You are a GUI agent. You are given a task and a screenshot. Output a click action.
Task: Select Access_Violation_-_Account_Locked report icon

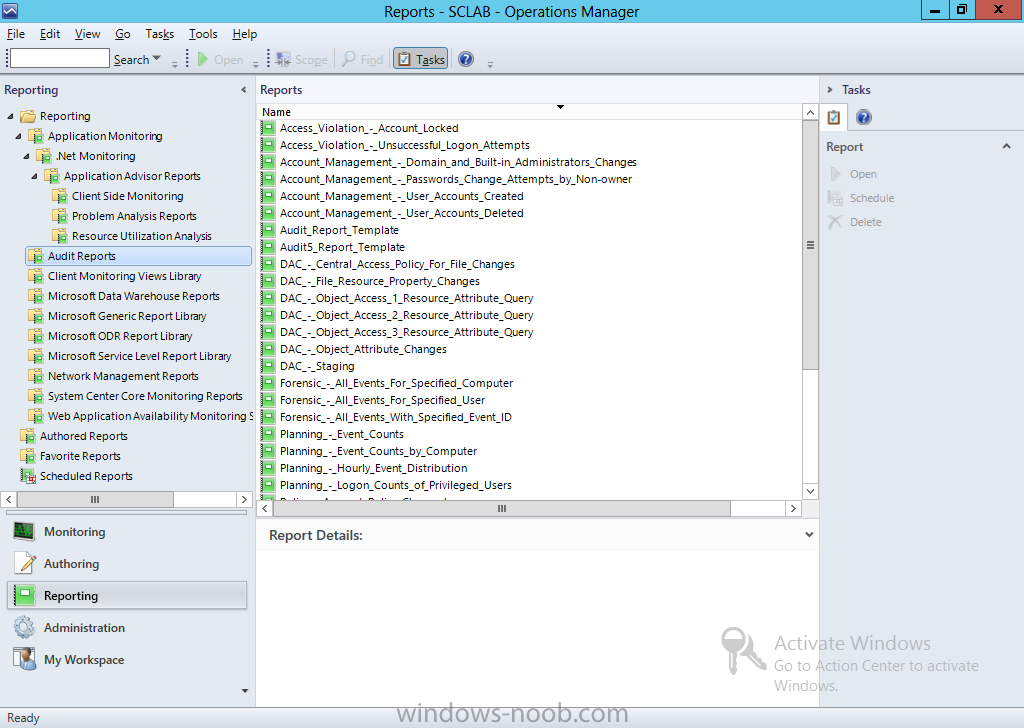point(268,129)
